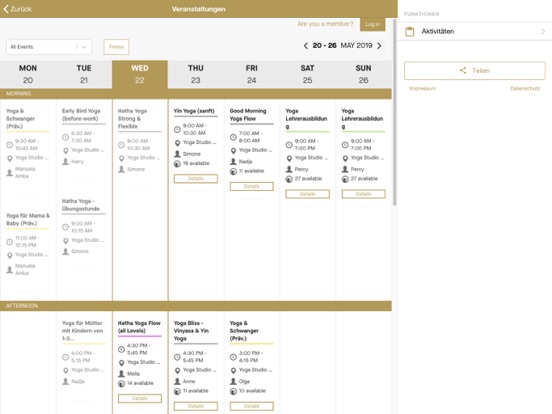This screenshot has height=414, width=552.
Task: Open the Impressum link
Action: pyautogui.click(x=422, y=89)
